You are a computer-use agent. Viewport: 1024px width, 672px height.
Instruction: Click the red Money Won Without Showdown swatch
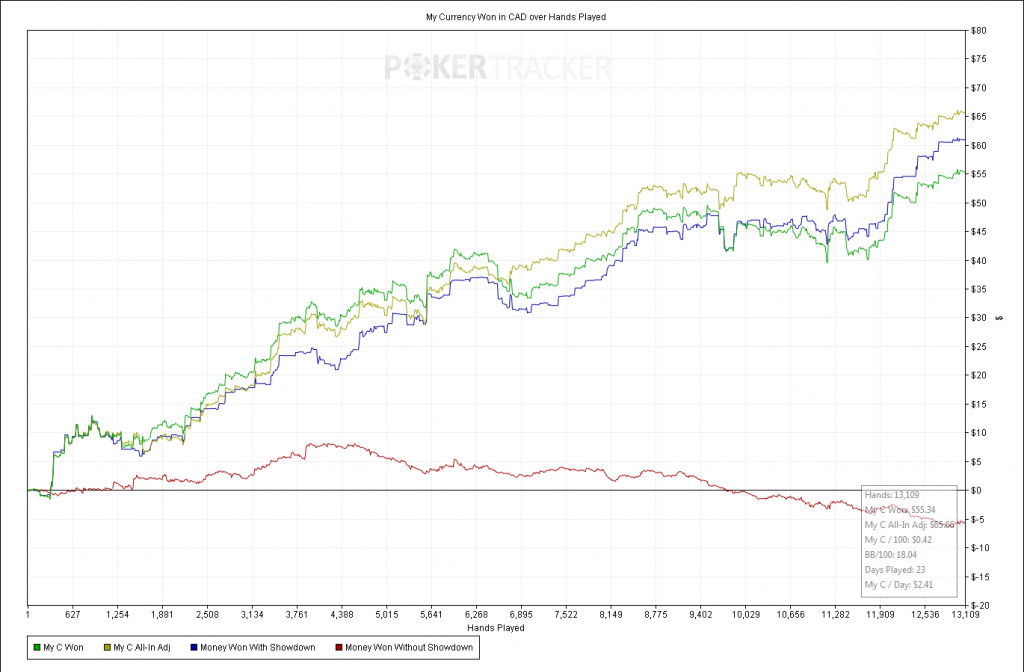point(339,648)
